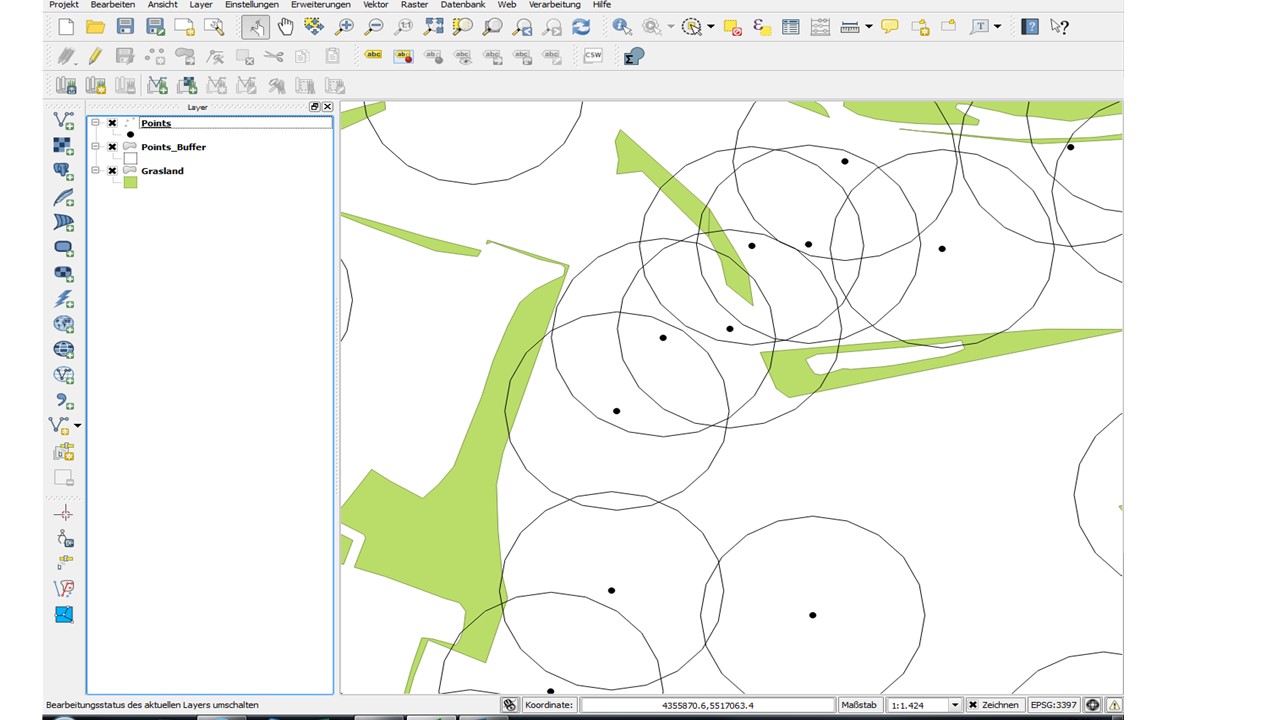
Task: Open the field calculator
Action: [x=820, y=27]
